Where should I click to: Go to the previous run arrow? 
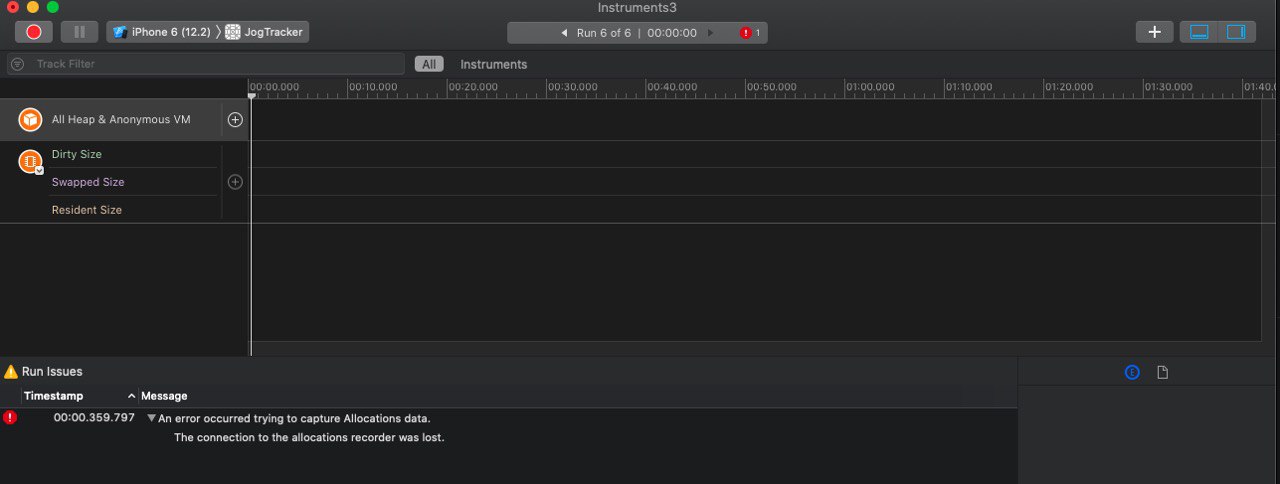[564, 33]
